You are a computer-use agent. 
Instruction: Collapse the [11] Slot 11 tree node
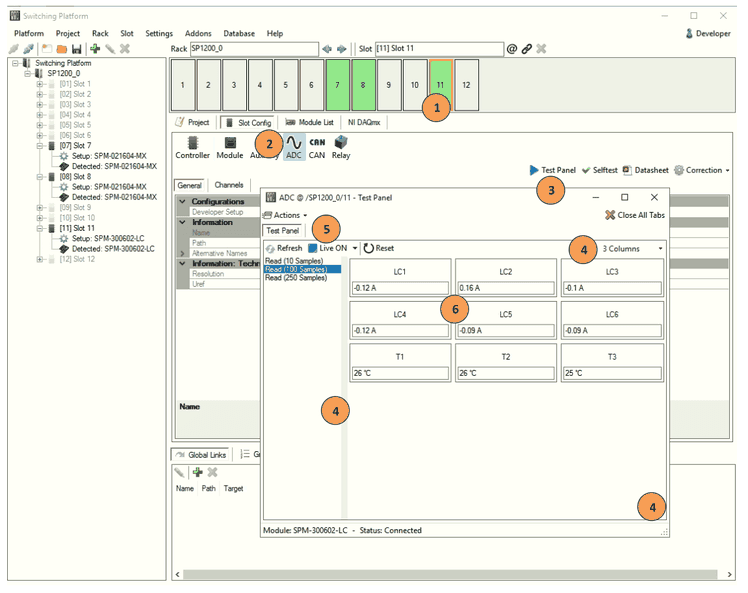pyautogui.click(x=41, y=229)
